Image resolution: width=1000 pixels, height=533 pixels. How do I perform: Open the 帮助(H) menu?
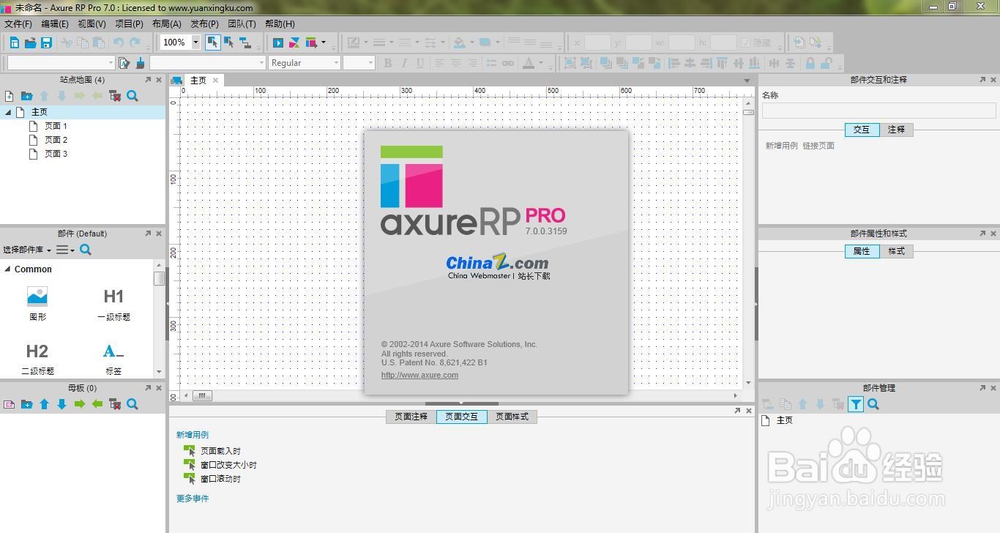[x=280, y=24]
